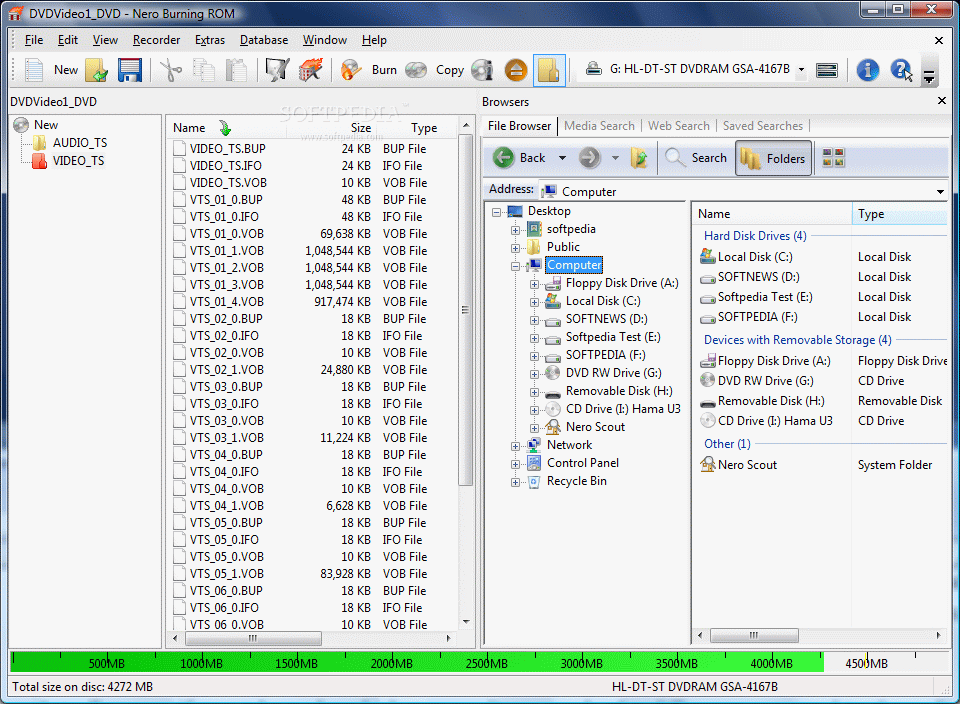Switch to the Media Search tab
This screenshot has height=704, width=960.
599,125
